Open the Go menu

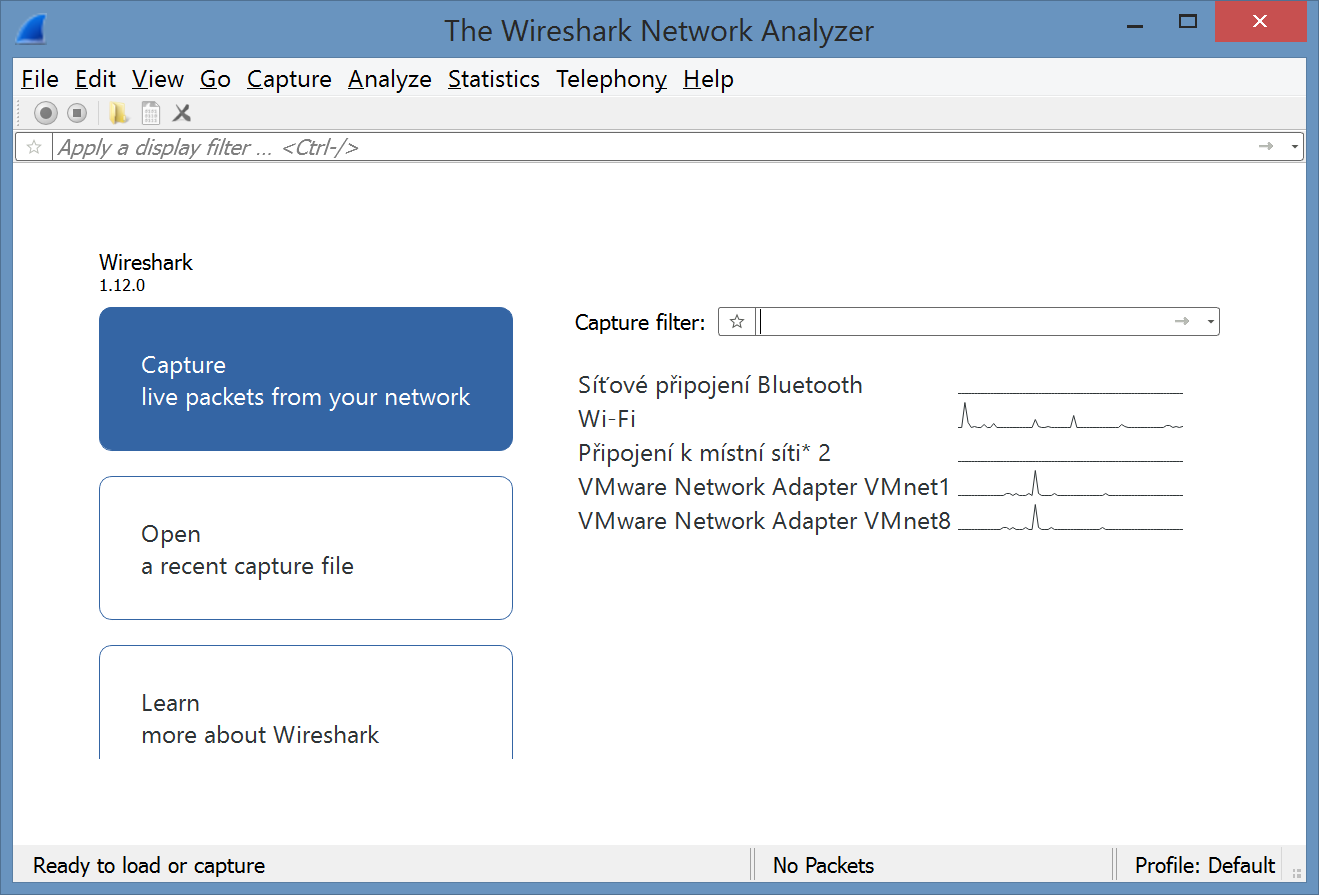point(215,79)
